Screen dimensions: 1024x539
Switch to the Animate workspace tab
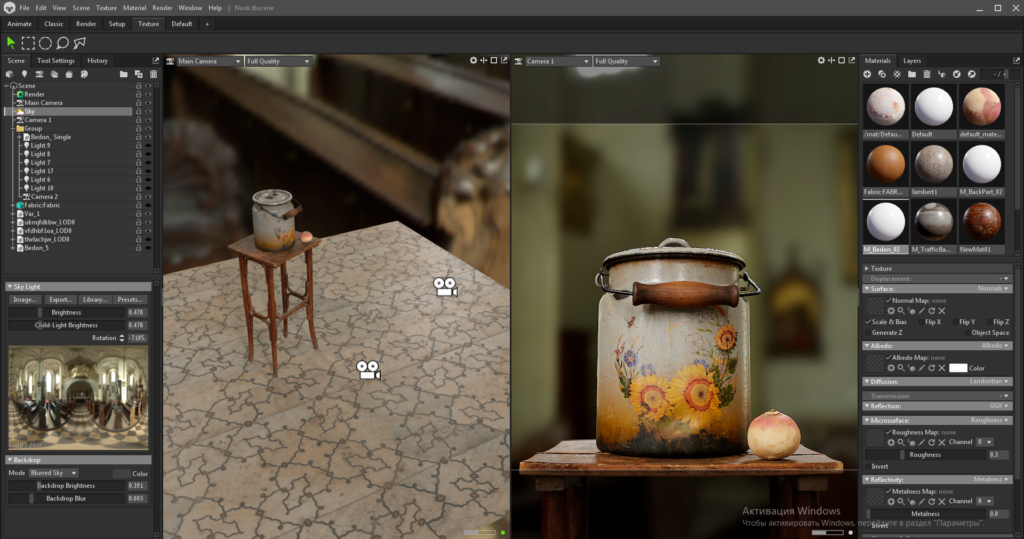pos(19,24)
